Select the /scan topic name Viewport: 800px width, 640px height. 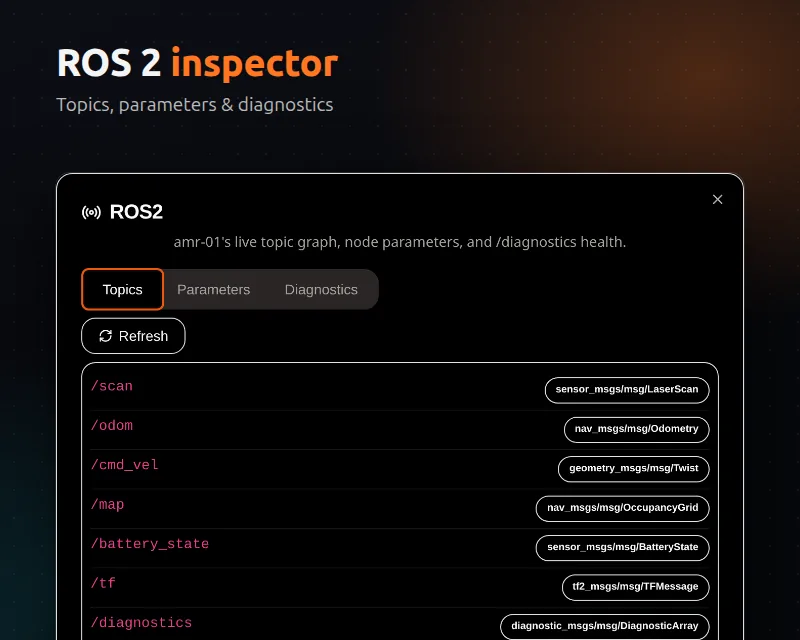[112, 386]
